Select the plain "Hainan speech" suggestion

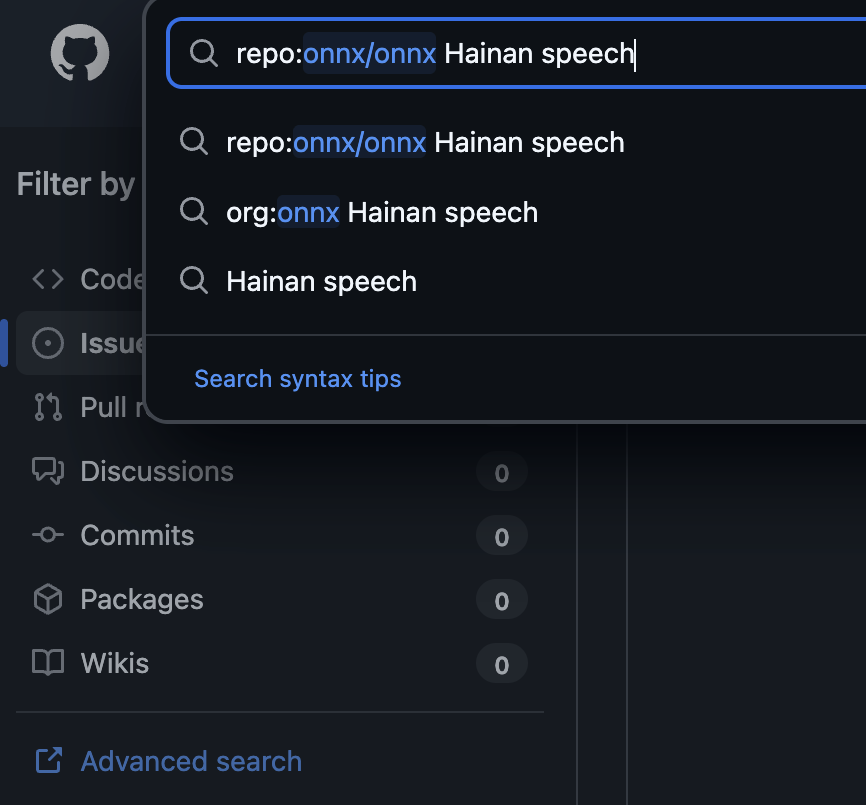pyautogui.click(x=321, y=281)
